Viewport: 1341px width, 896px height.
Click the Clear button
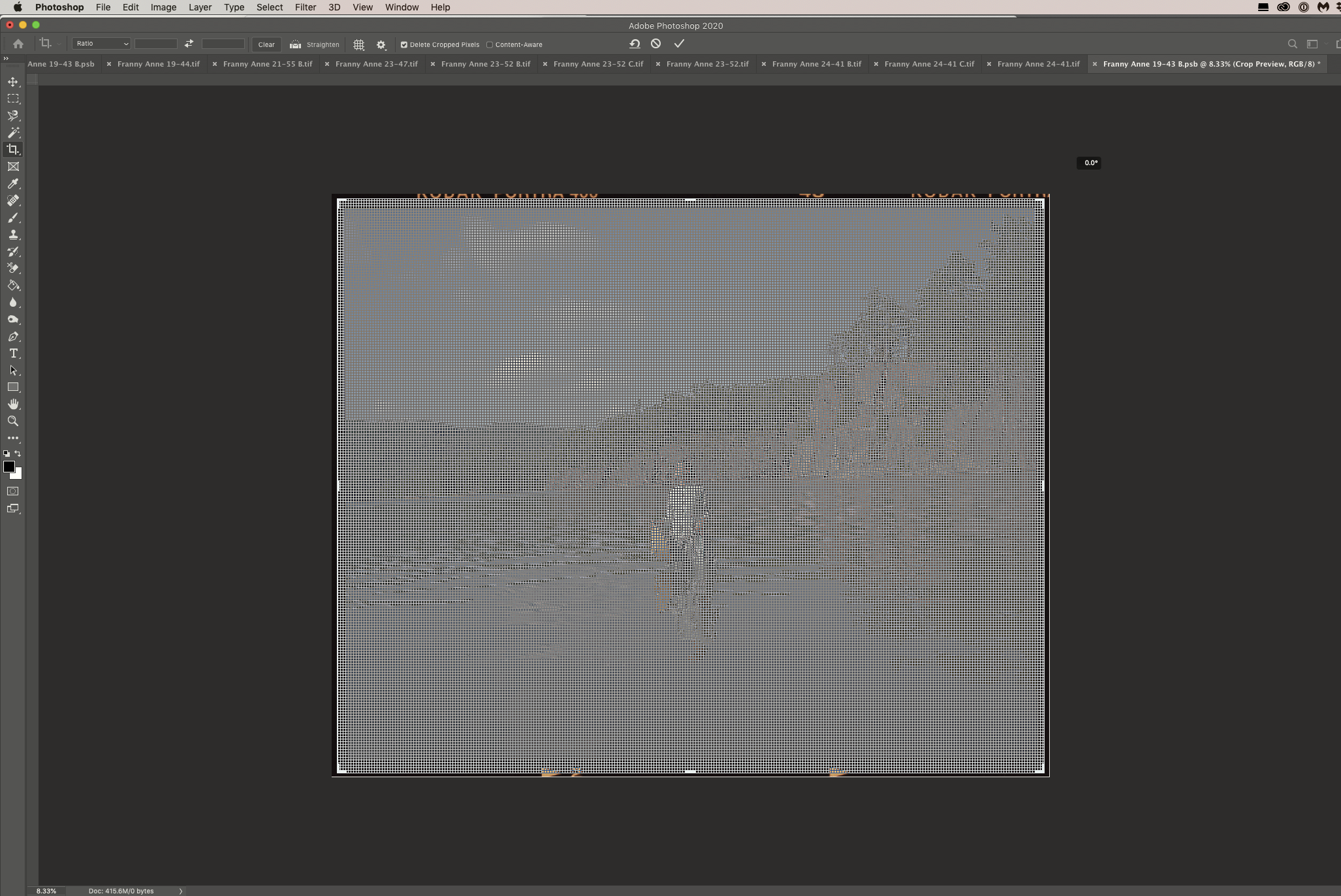[x=266, y=44]
